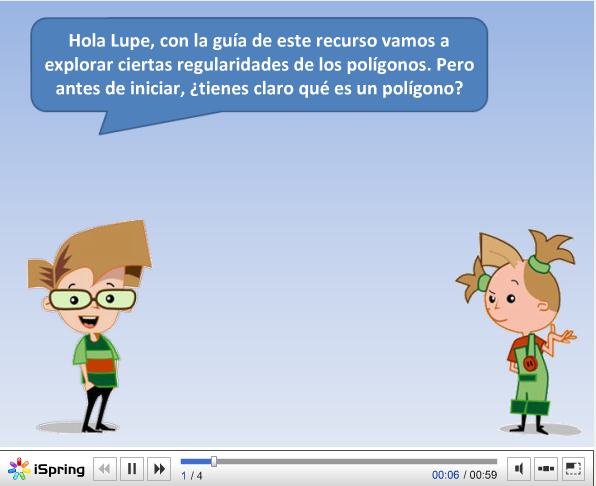Toggle the sidebar layout view icon
The width and height of the screenshot is (596, 486).
[546, 469]
